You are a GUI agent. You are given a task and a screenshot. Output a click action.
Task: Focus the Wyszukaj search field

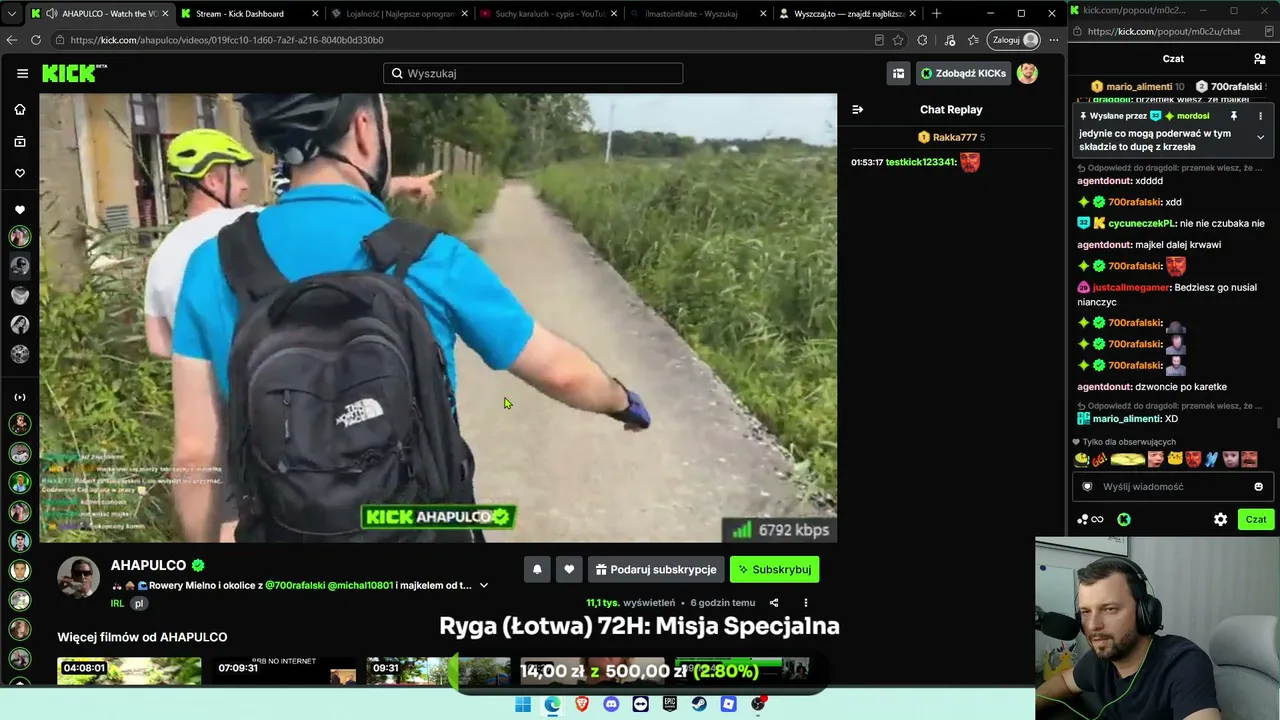[533, 73]
